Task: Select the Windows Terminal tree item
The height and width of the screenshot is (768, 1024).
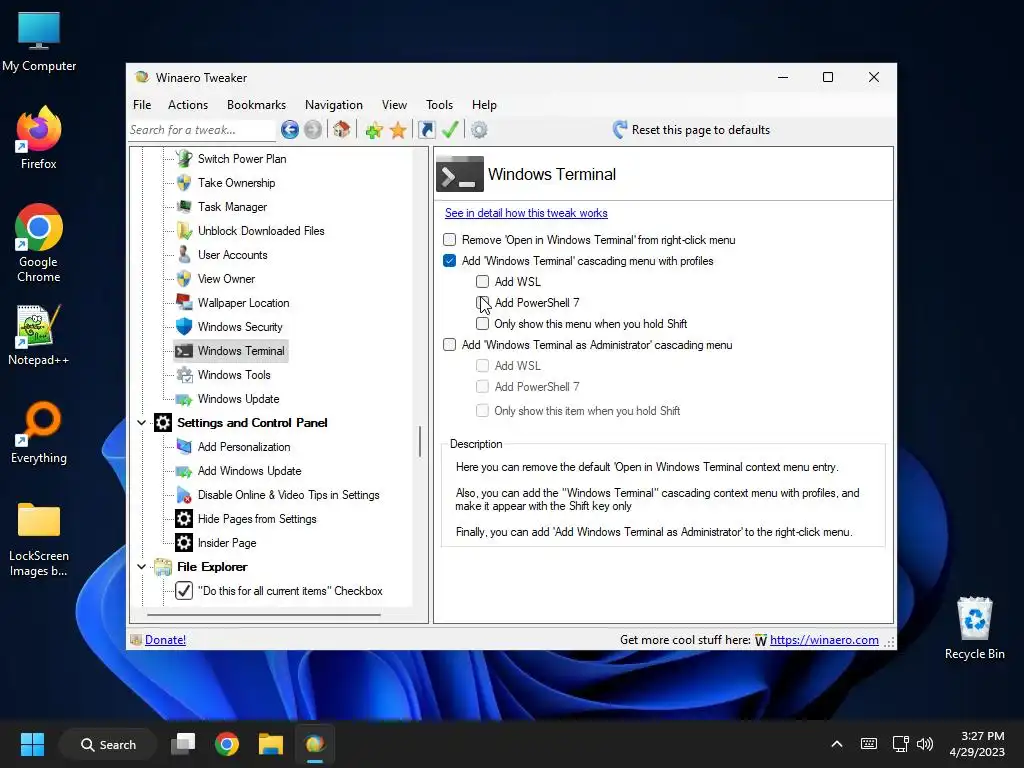Action: (231, 351)
